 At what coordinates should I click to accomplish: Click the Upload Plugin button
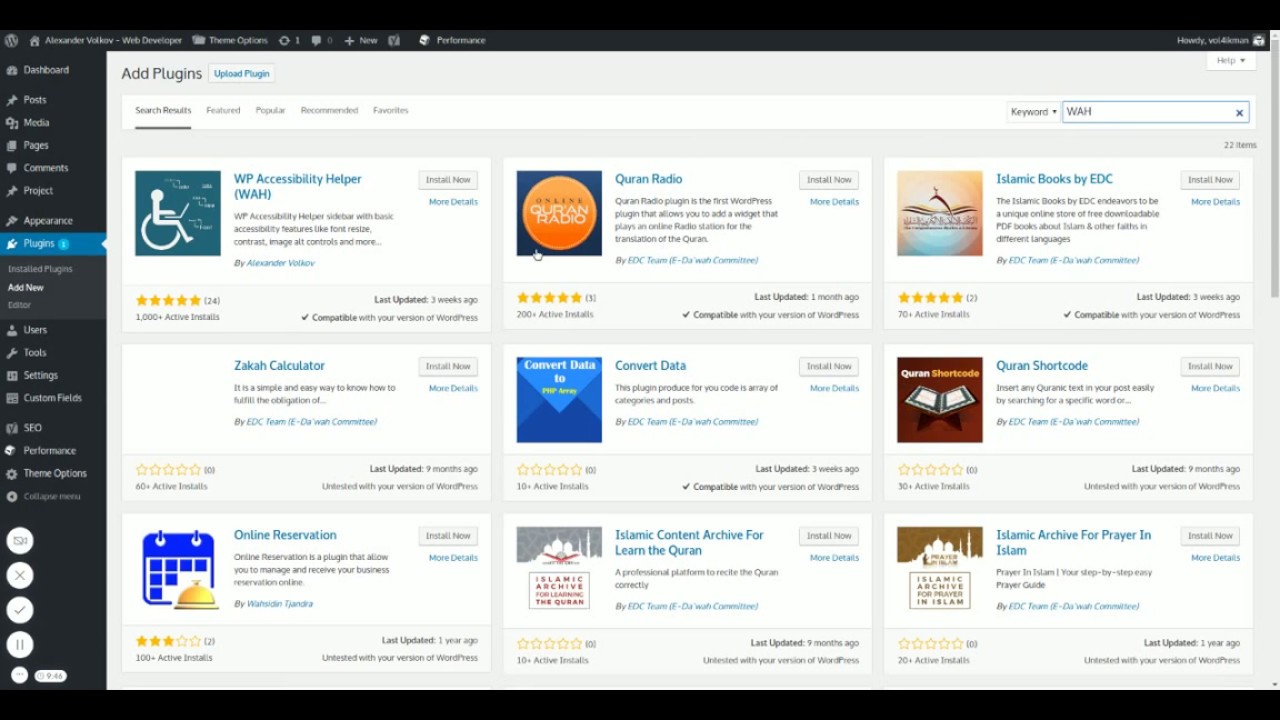click(242, 73)
